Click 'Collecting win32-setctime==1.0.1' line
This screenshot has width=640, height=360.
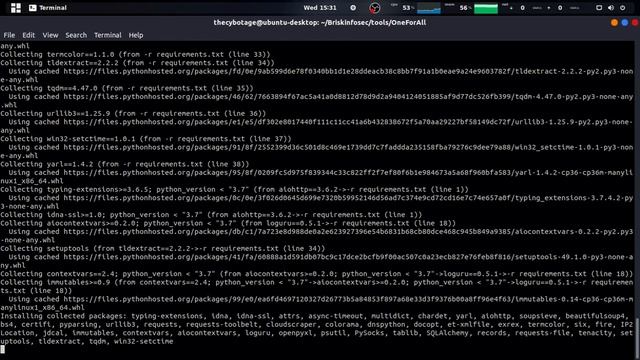click(x=146, y=139)
